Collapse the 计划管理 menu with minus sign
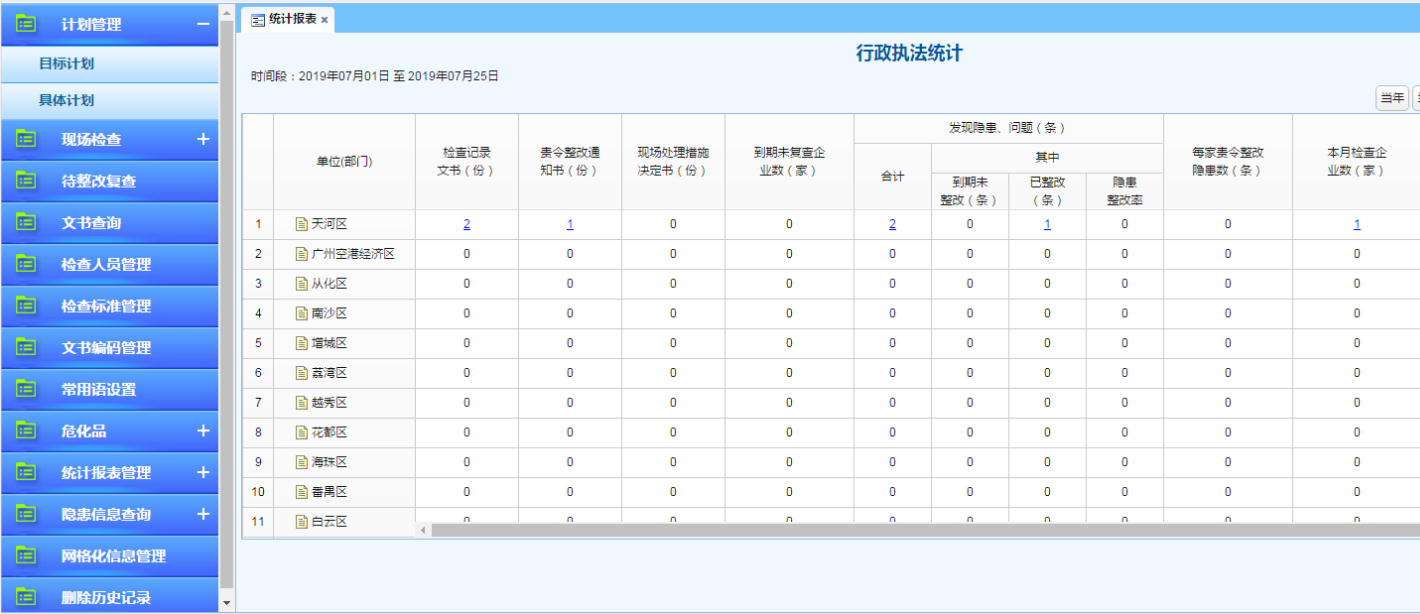Image resolution: width=1420 pixels, height=614 pixels. click(x=203, y=23)
